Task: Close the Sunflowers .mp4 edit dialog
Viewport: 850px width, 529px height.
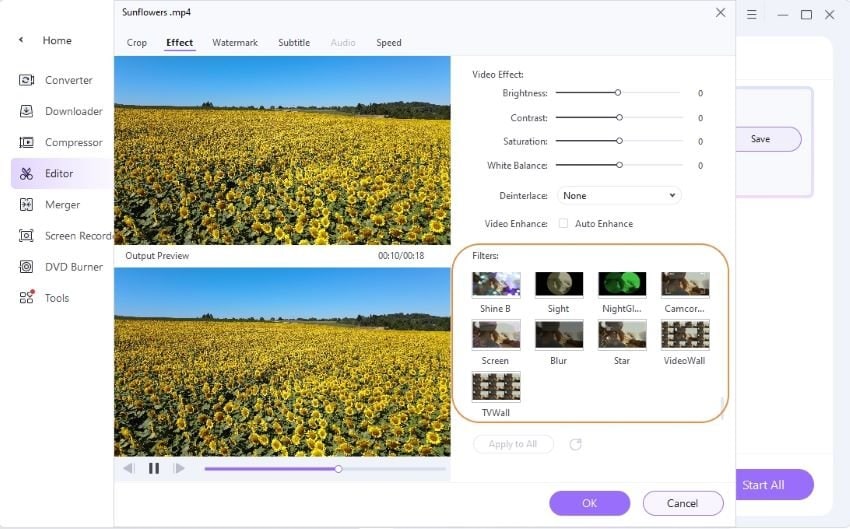Action: pos(720,12)
